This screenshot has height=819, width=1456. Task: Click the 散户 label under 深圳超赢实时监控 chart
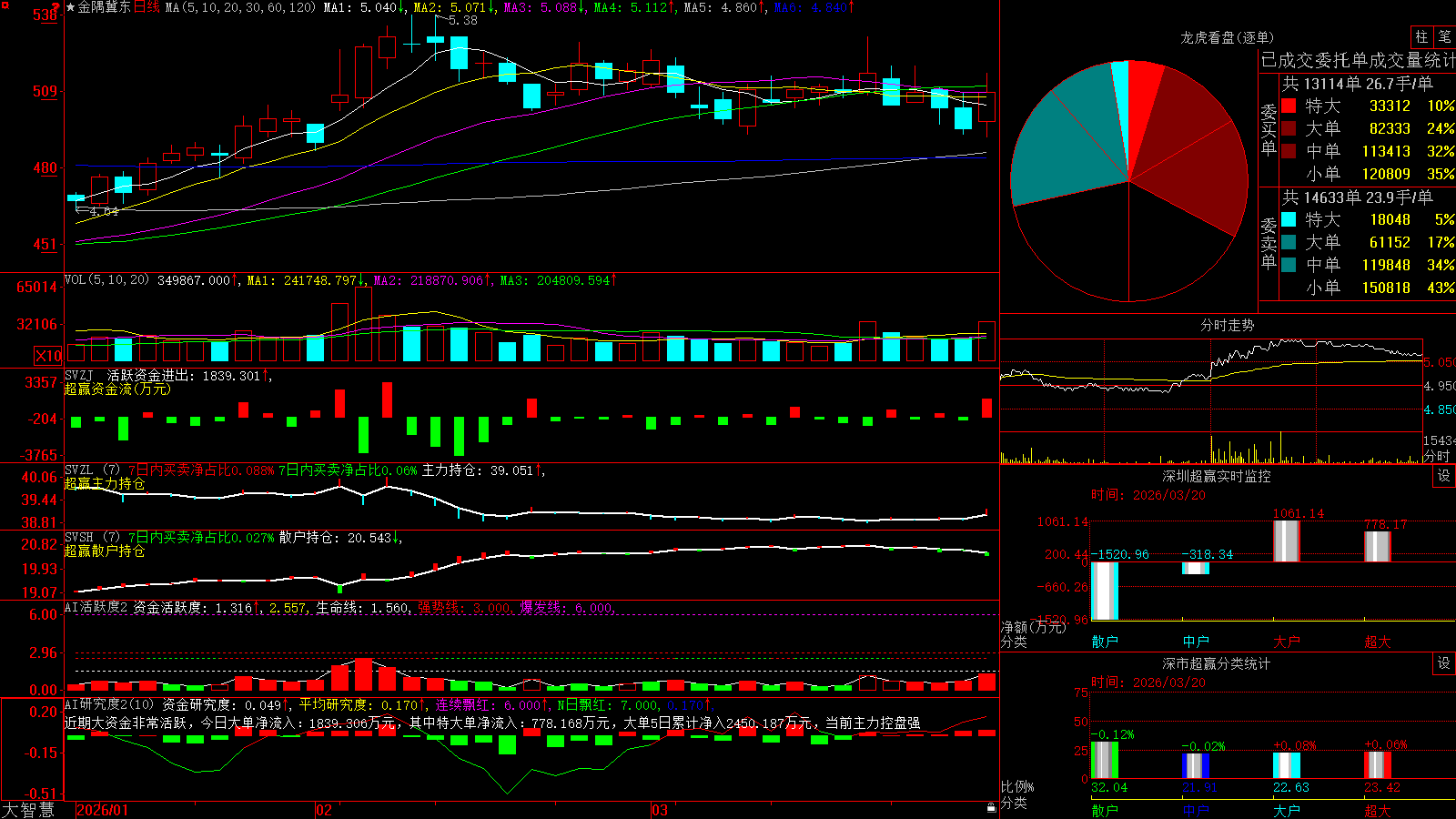(1105, 642)
